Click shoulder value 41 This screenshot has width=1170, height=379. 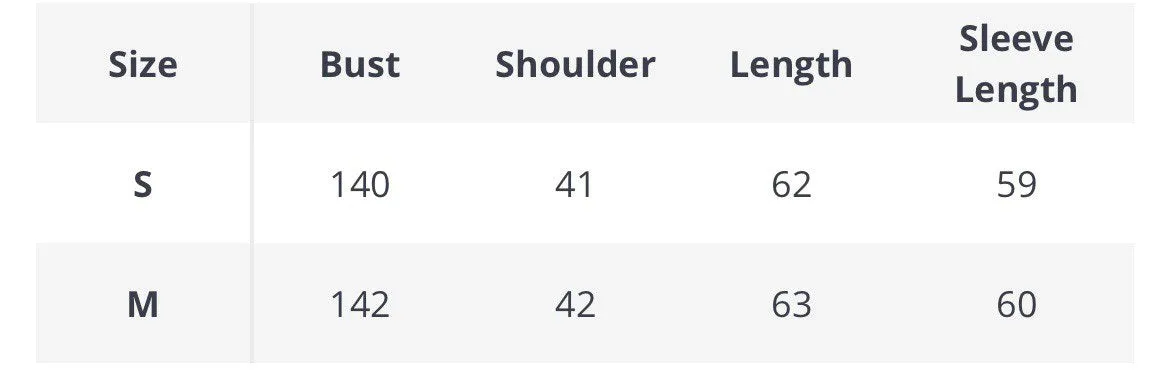tap(575, 184)
